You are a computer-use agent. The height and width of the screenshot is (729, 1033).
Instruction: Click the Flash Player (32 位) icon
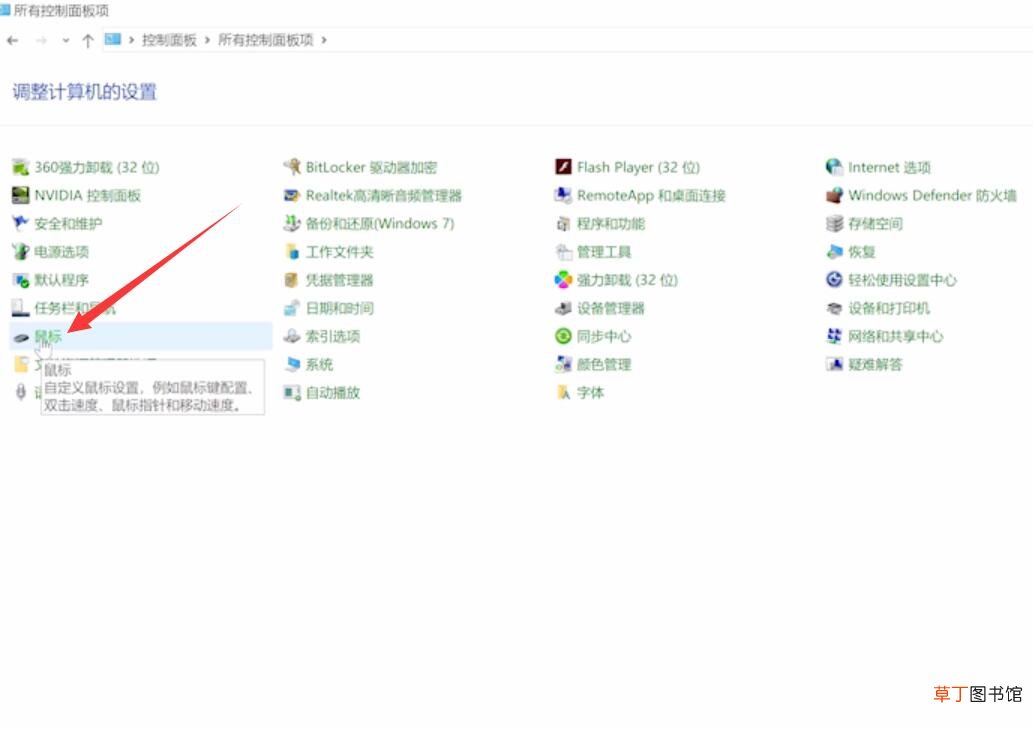point(563,167)
